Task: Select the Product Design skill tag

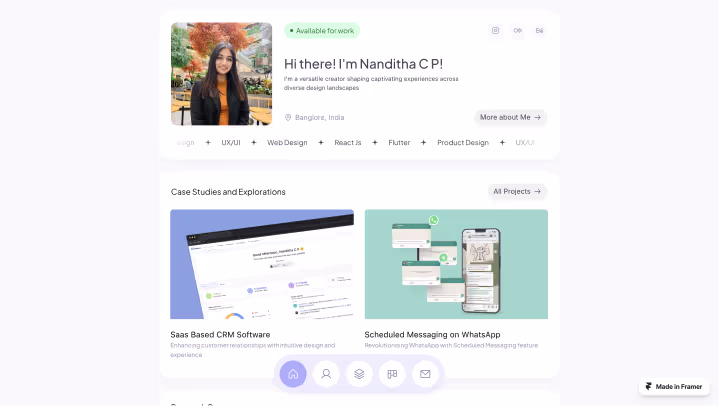Action: [463, 143]
